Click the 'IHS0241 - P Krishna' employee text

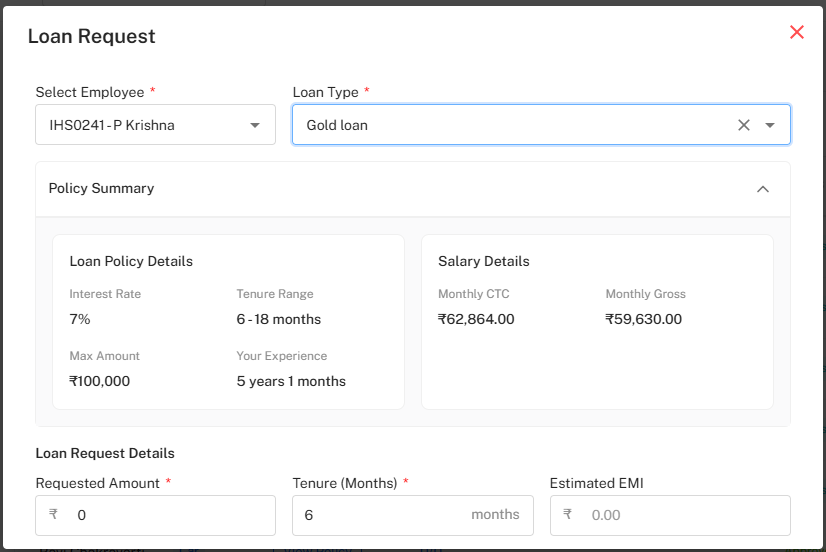click(x=112, y=125)
